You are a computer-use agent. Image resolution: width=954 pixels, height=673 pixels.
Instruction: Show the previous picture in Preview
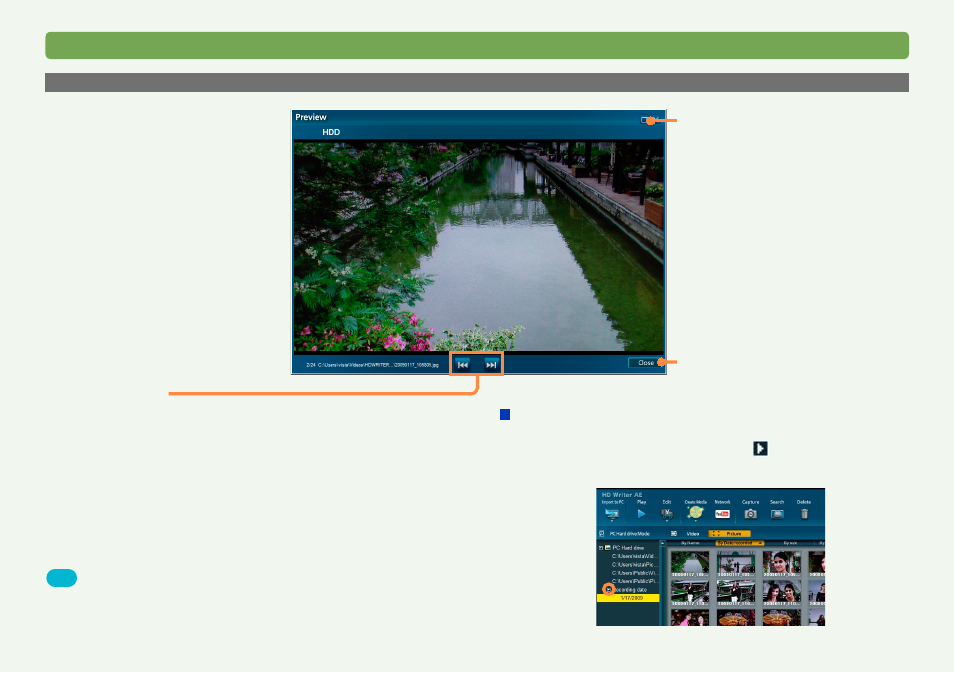[x=462, y=364]
